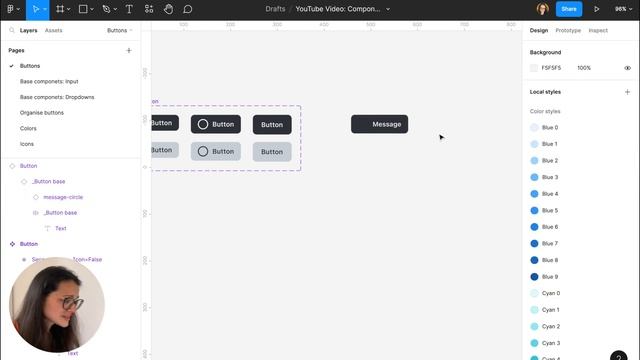The width and height of the screenshot is (640, 360).
Task: Open file name dropdown chevron
Action: pos(388,9)
